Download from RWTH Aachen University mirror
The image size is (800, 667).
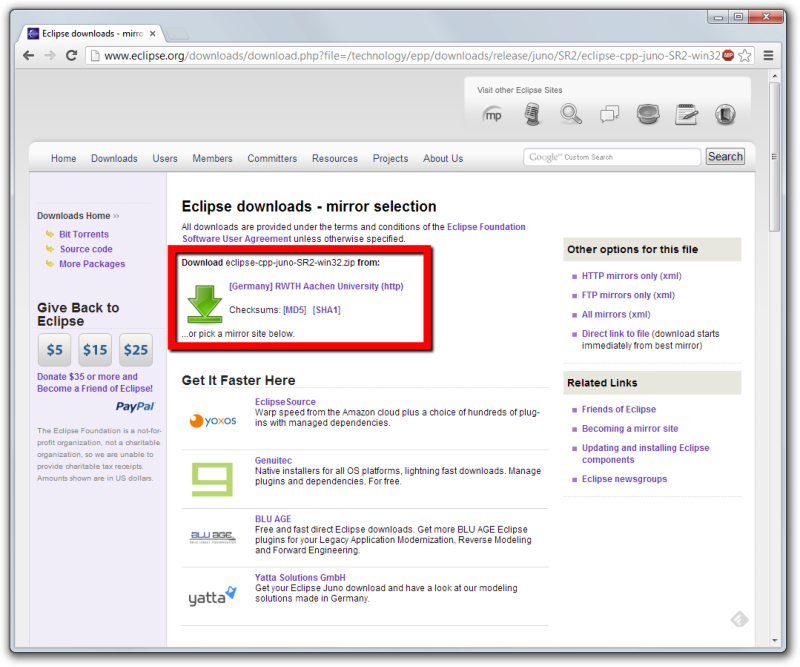(x=316, y=286)
